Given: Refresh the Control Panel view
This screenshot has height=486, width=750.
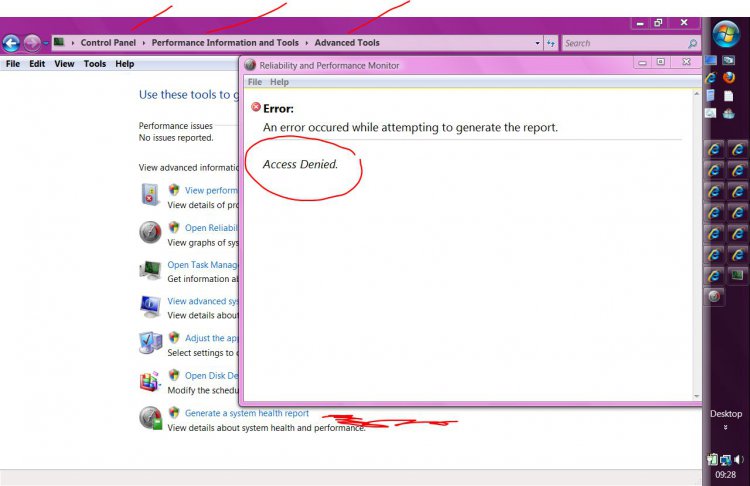Looking at the screenshot, I should (551, 43).
